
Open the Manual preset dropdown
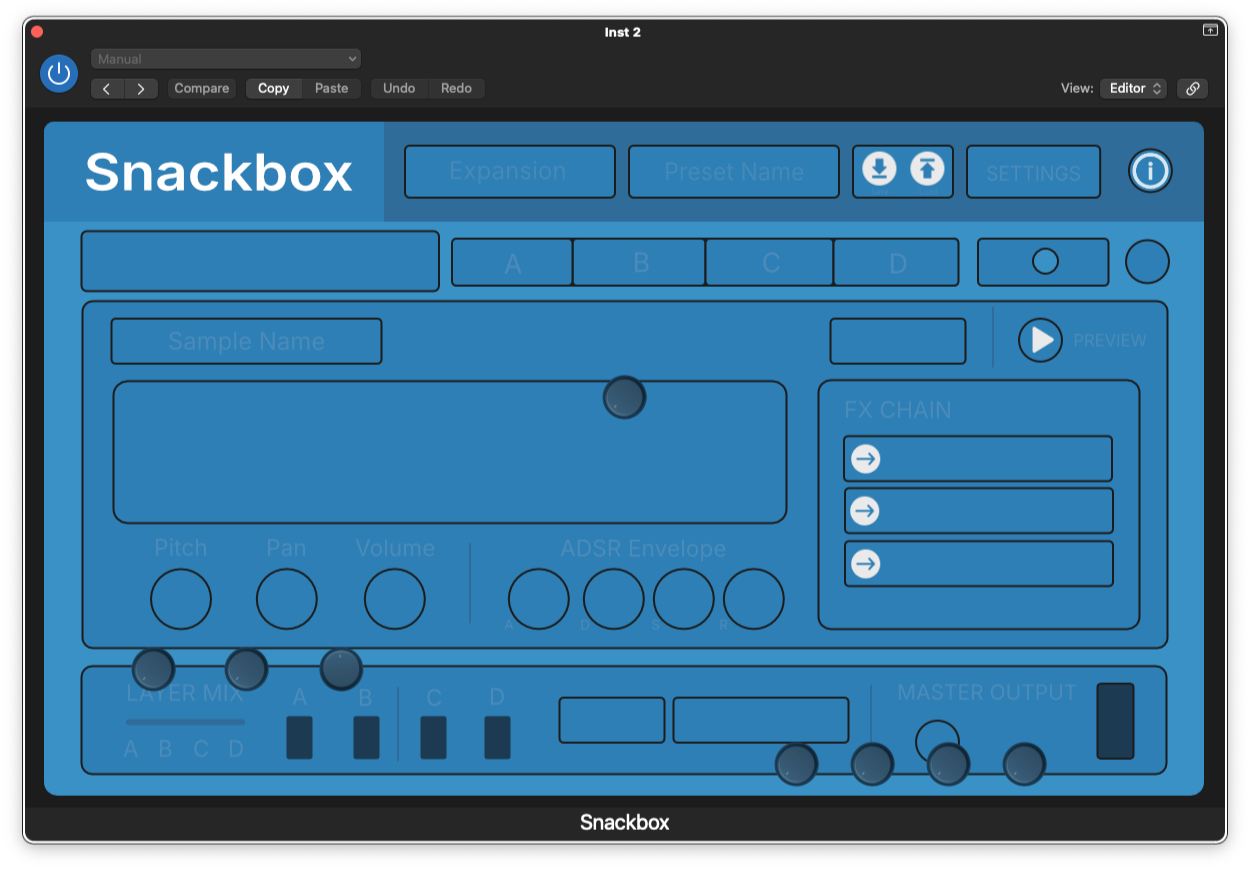pyautogui.click(x=226, y=59)
